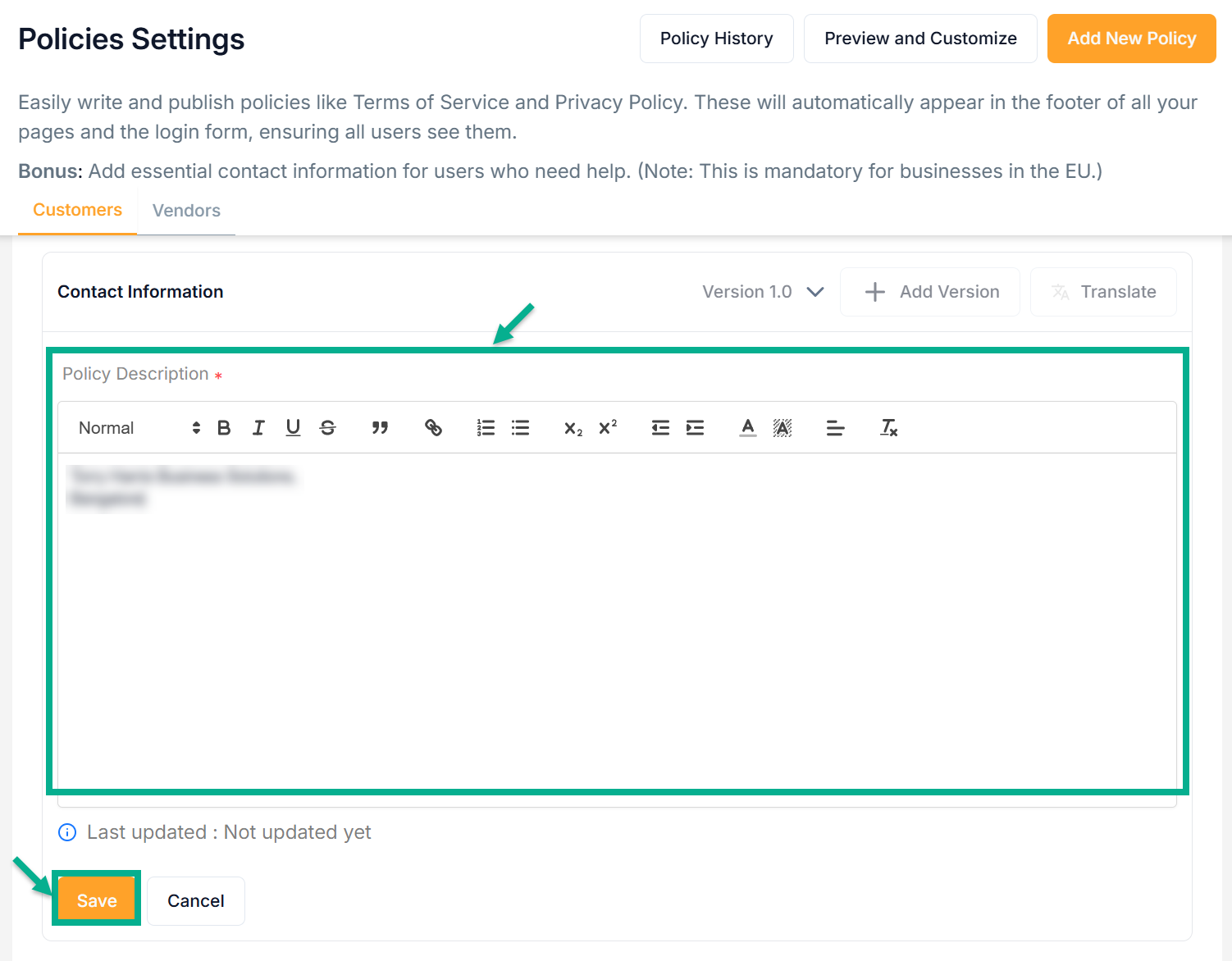Insert a blockquote
This screenshot has height=961, width=1232.
pos(380,428)
